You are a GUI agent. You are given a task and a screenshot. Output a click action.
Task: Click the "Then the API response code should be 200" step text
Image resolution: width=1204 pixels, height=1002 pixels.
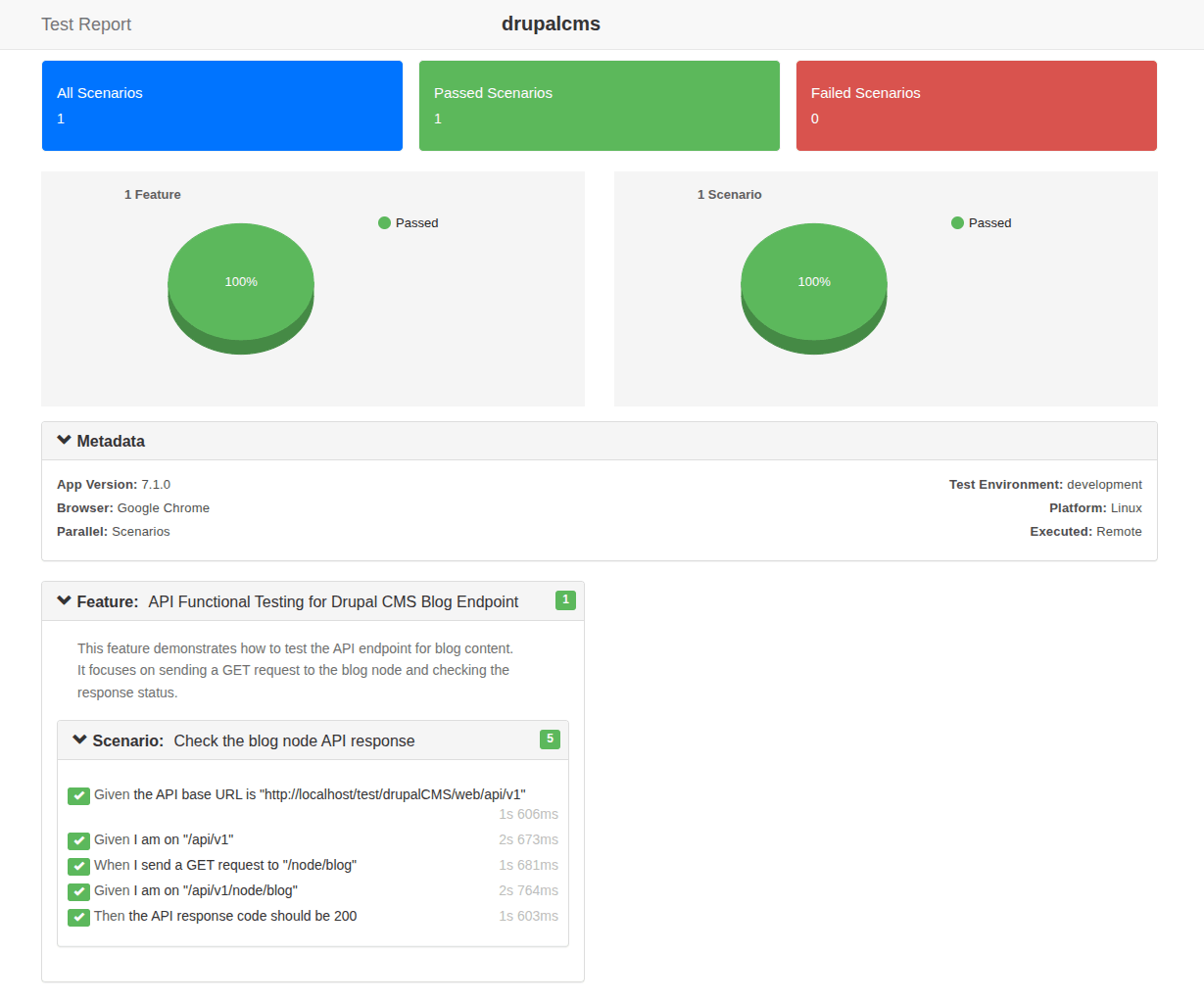225,917
